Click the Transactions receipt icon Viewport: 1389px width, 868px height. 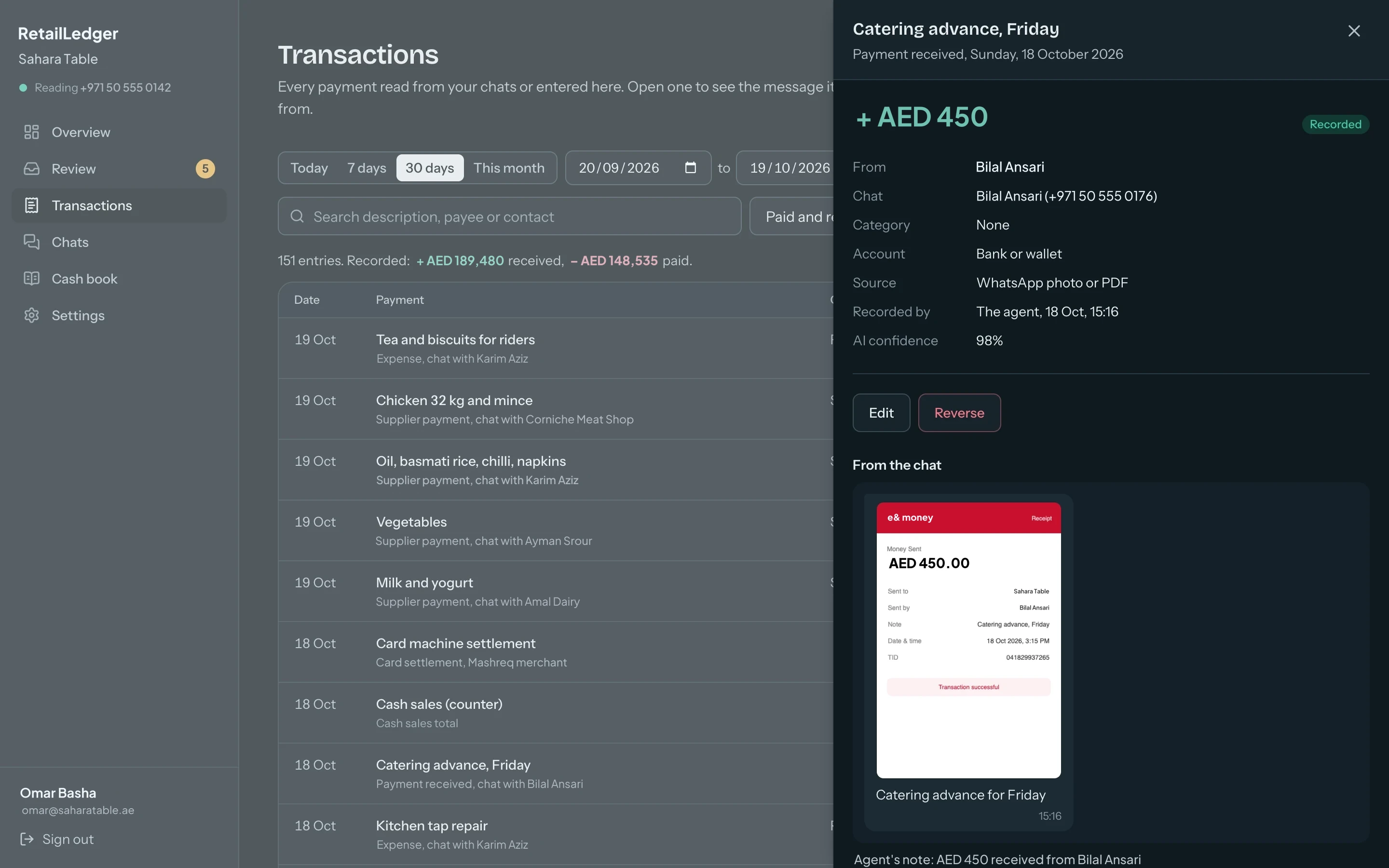coord(31,205)
